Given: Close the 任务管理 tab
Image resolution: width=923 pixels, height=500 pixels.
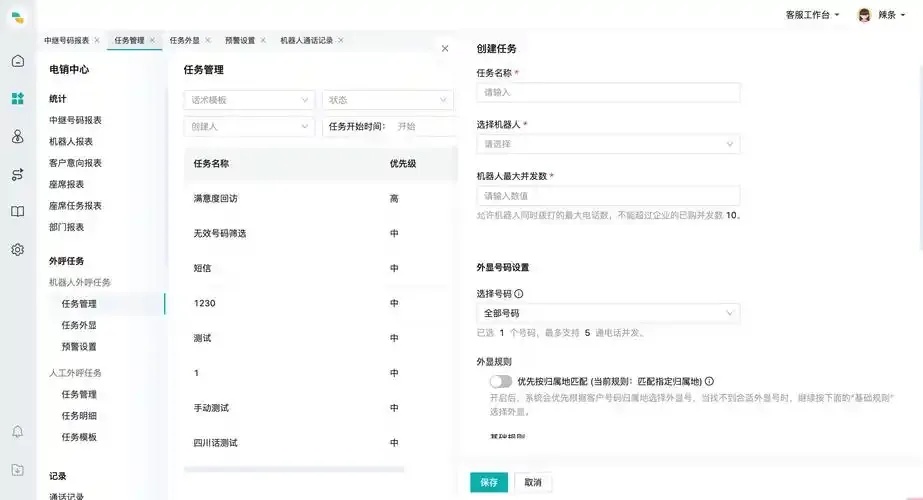Looking at the screenshot, I should pos(152,40).
